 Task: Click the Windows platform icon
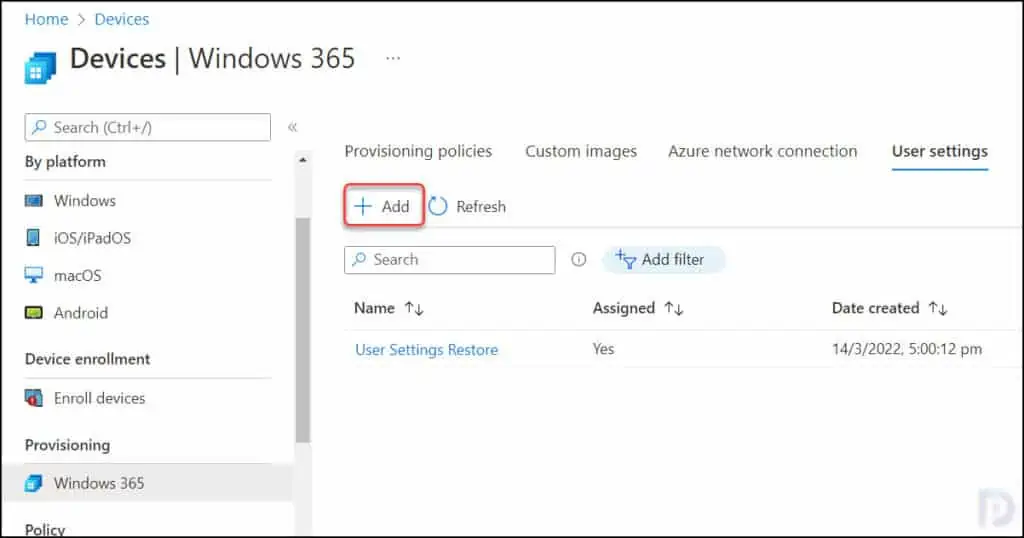(x=33, y=200)
